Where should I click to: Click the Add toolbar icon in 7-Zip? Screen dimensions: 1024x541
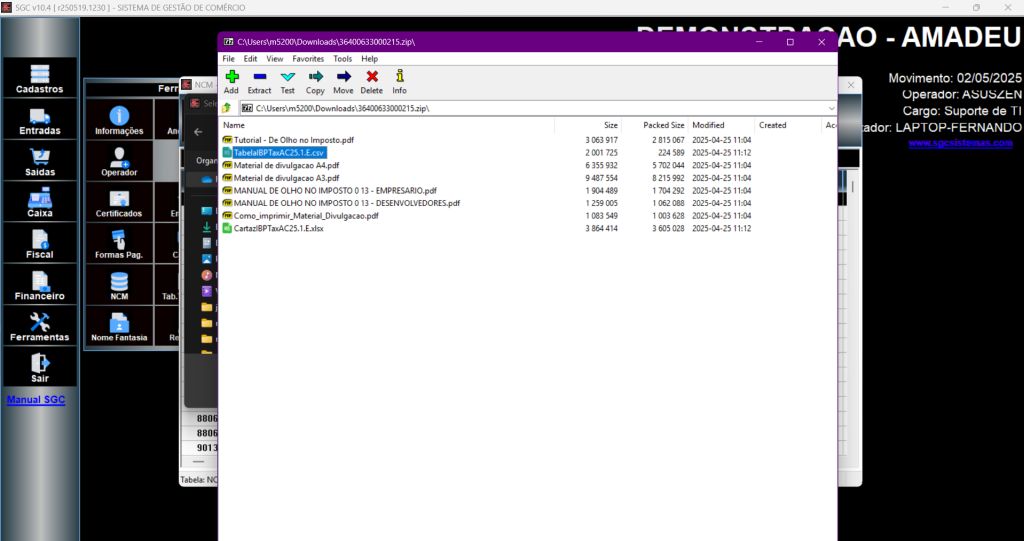tap(231, 77)
